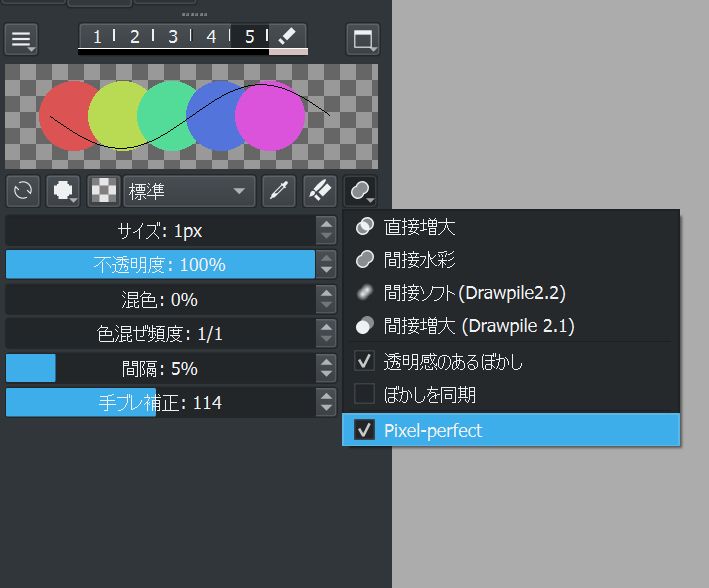Adjust the 間隔: 5% slider
Screen dimensions: 709x588
point(160,369)
